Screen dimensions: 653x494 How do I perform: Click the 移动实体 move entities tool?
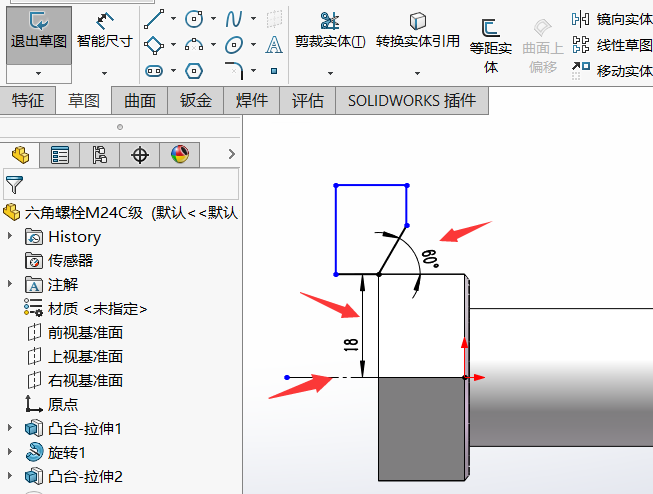[x=612, y=71]
